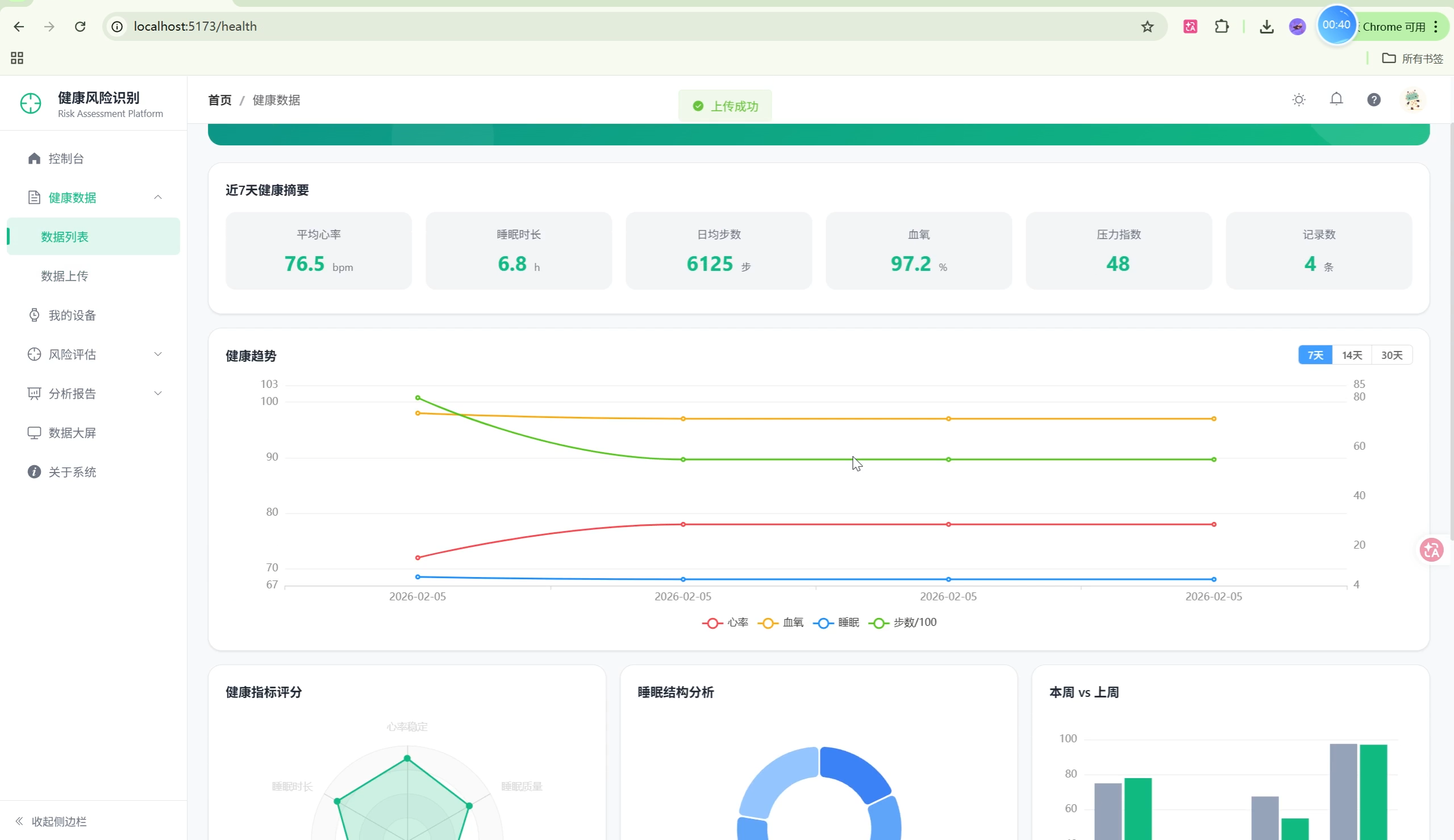1454x840 pixels.
Task: Select the 数据上传 menu item
Action: click(x=65, y=276)
